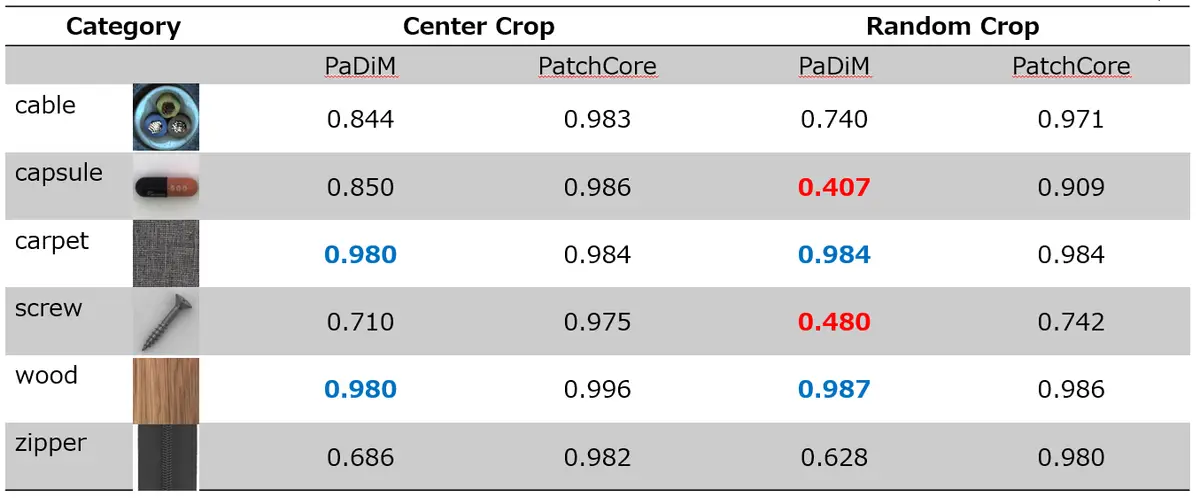Click the capsule thumbnail image

pos(165,186)
